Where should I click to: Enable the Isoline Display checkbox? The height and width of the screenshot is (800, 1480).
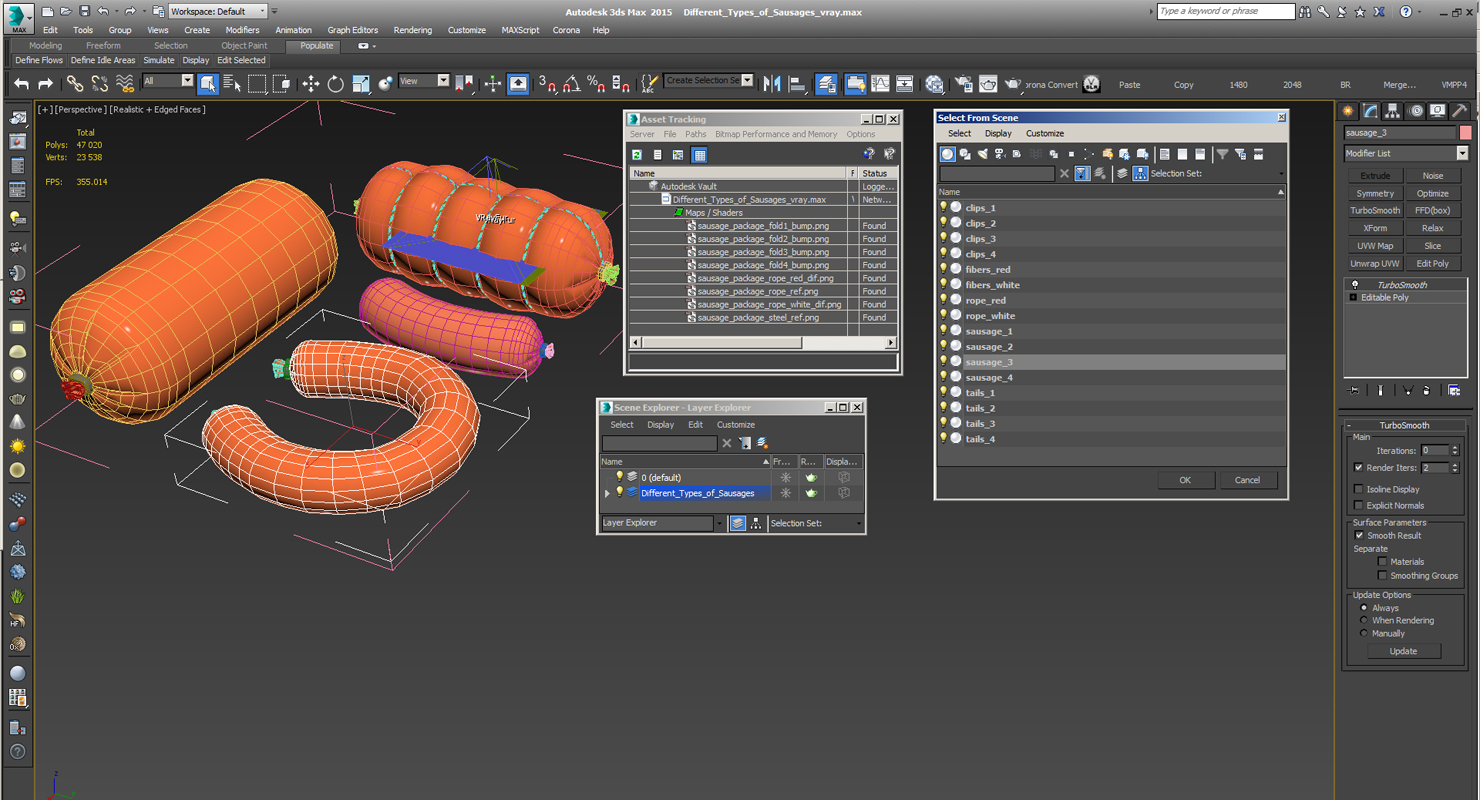[x=1358, y=489]
